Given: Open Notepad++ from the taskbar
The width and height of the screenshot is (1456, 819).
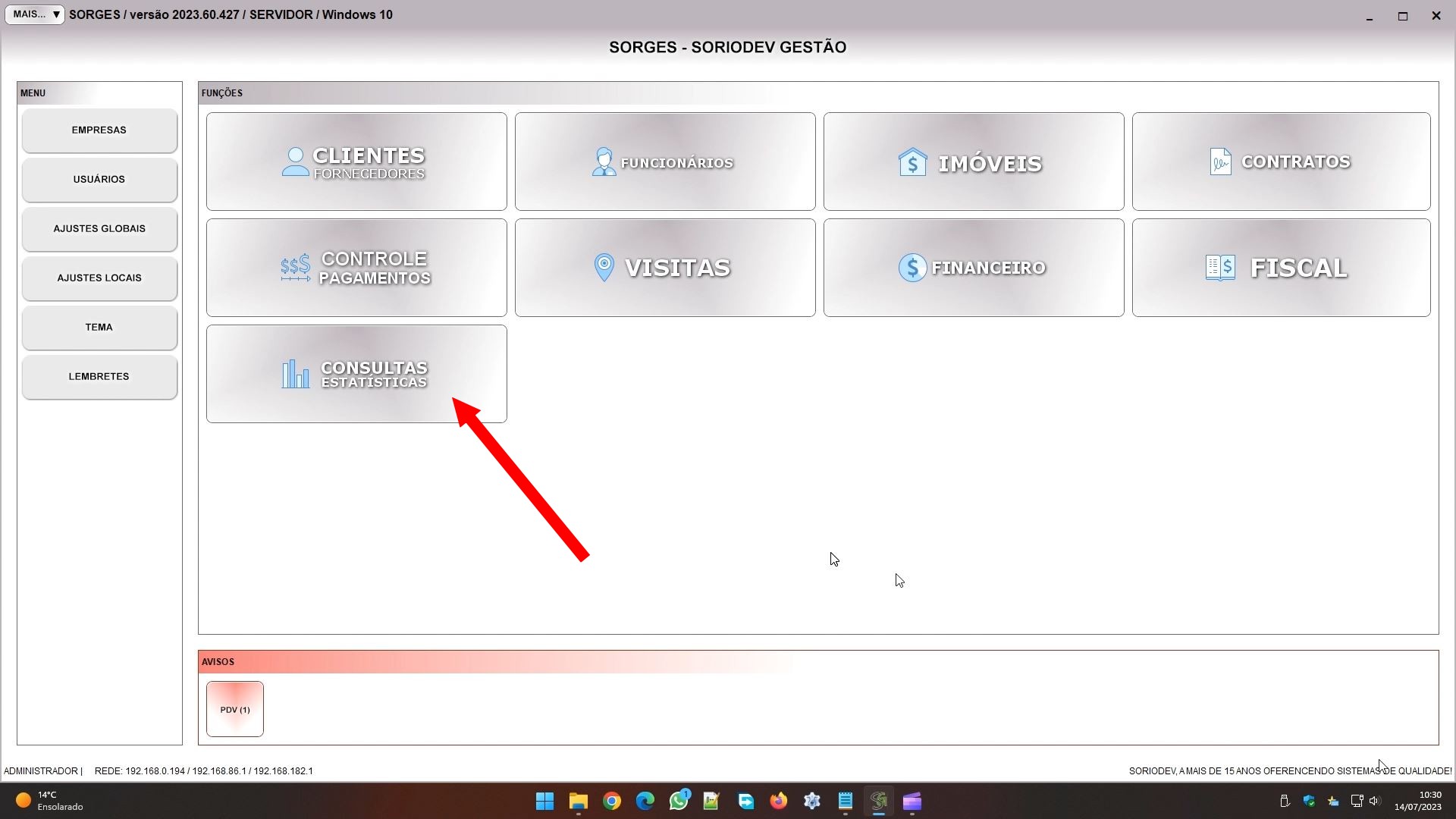Looking at the screenshot, I should point(711,802).
